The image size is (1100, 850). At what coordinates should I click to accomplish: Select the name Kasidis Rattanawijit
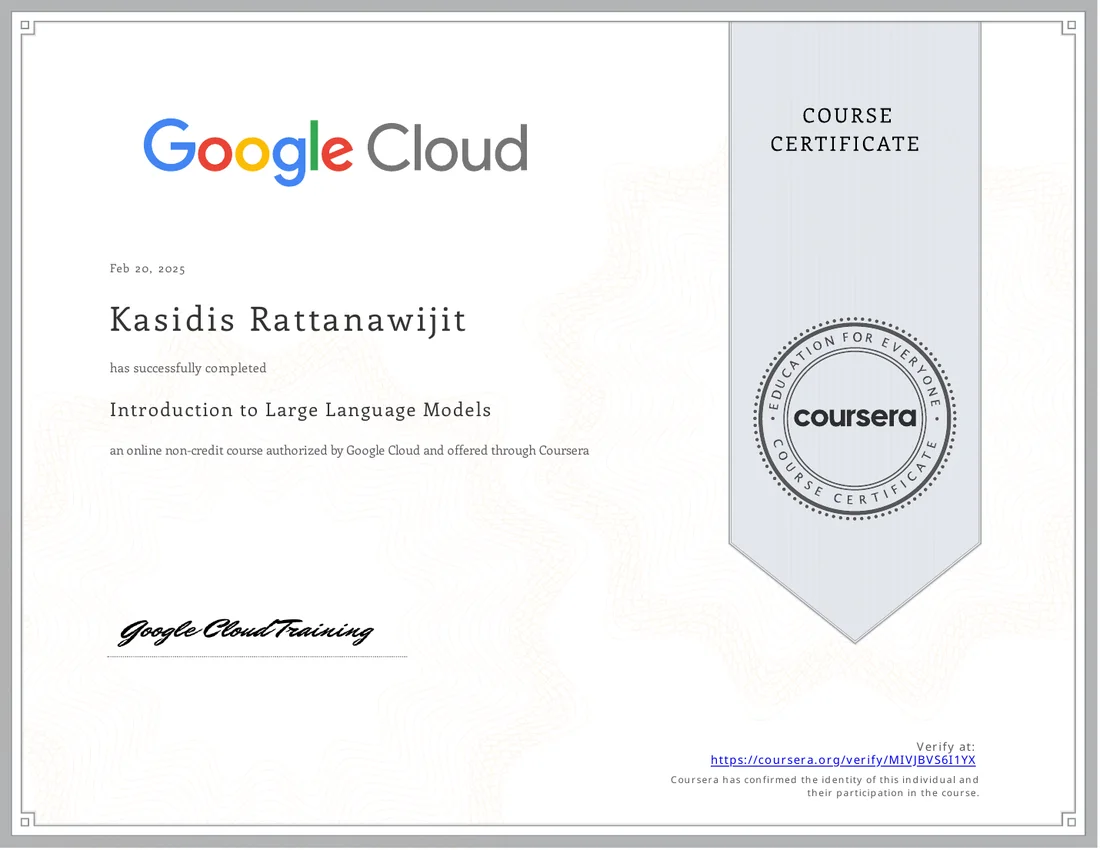click(288, 321)
